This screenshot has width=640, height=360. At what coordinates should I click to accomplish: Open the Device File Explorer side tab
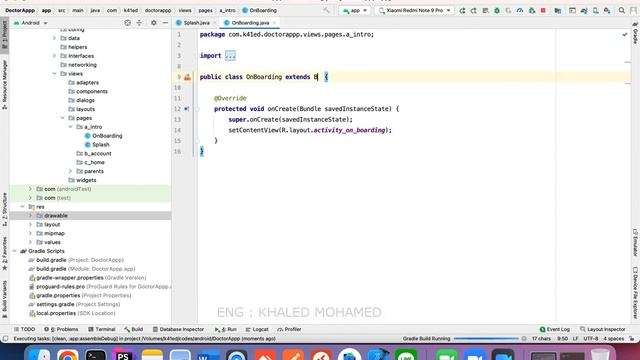pos(635,293)
